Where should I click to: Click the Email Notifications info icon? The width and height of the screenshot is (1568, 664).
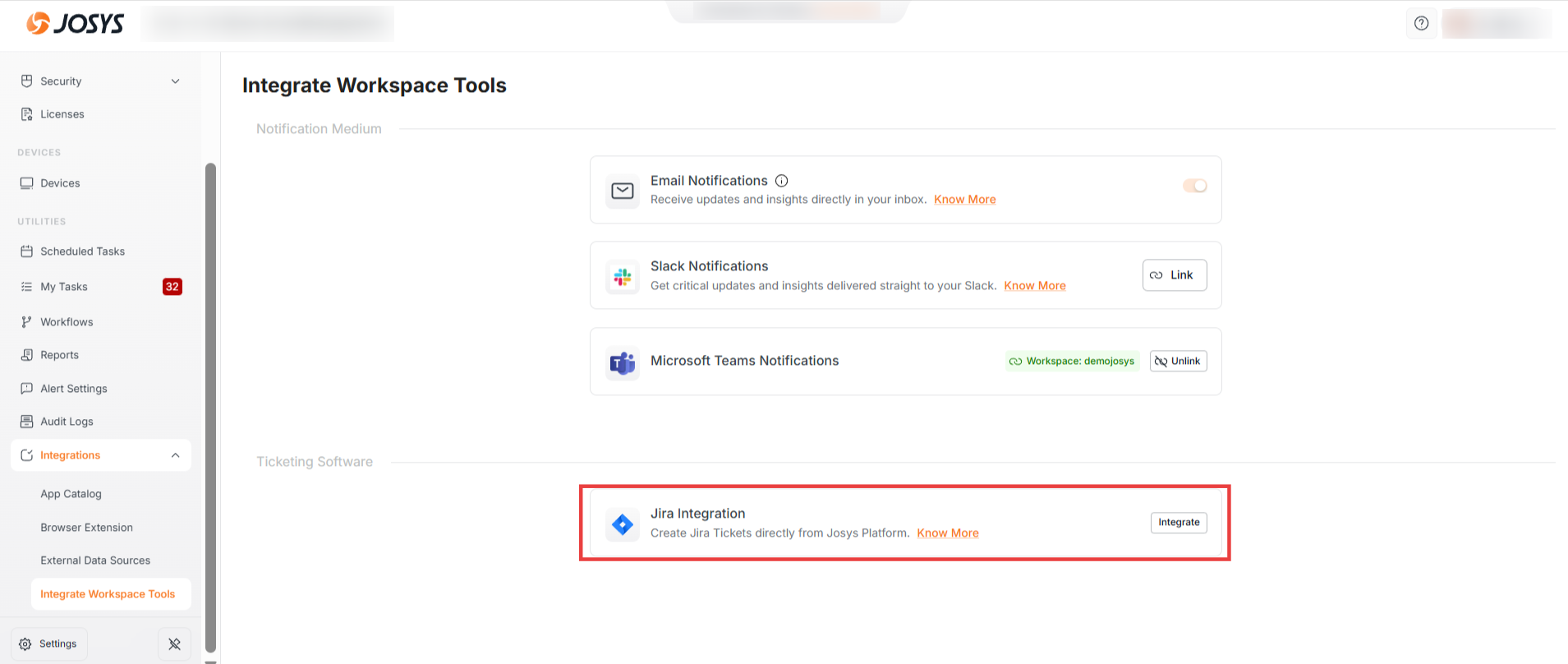point(782,181)
